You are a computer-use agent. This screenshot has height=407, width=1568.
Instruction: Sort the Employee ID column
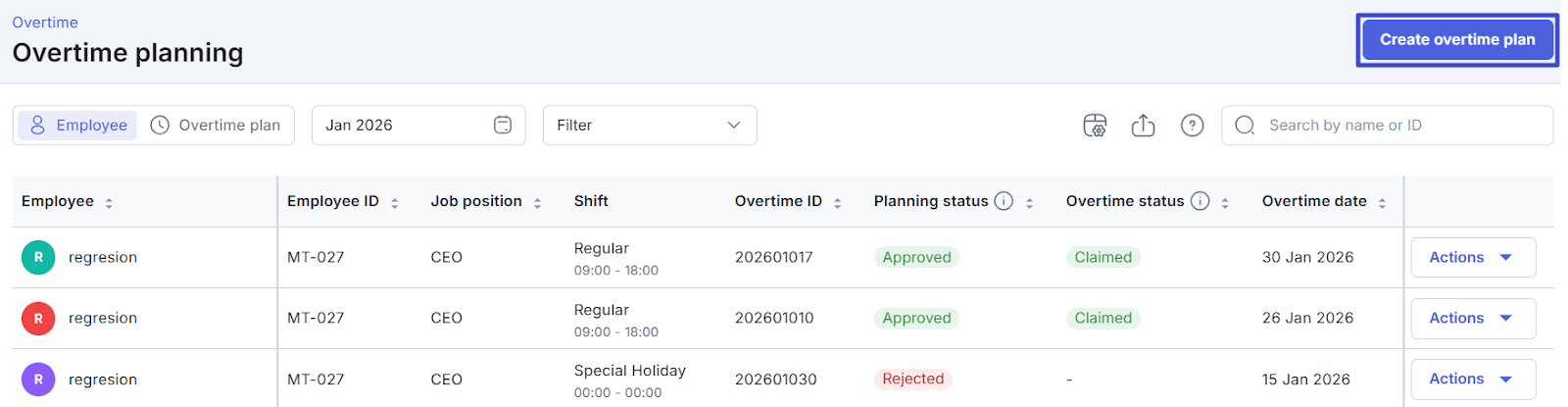(x=394, y=203)
